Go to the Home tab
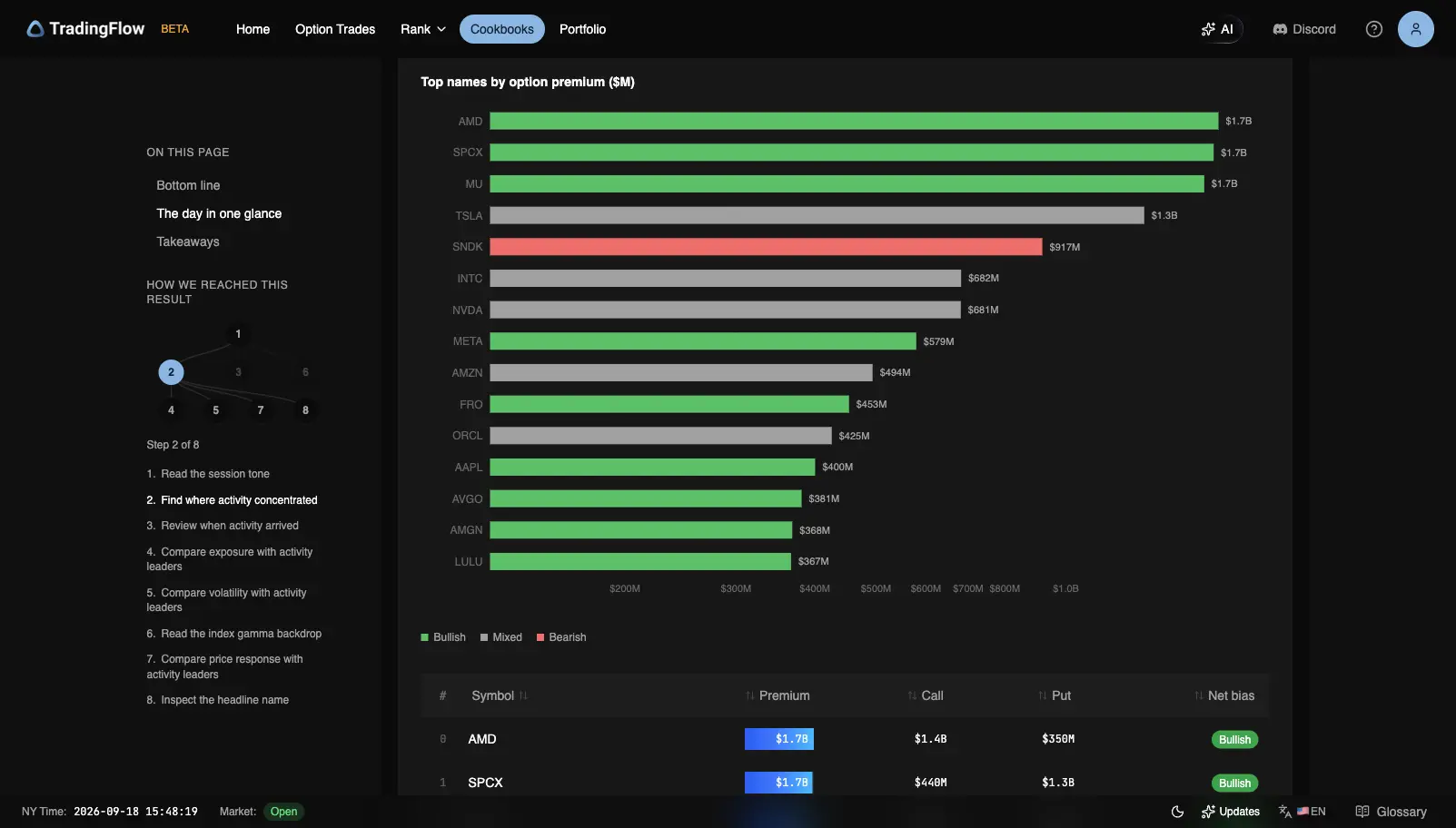 tap(253, 29)
